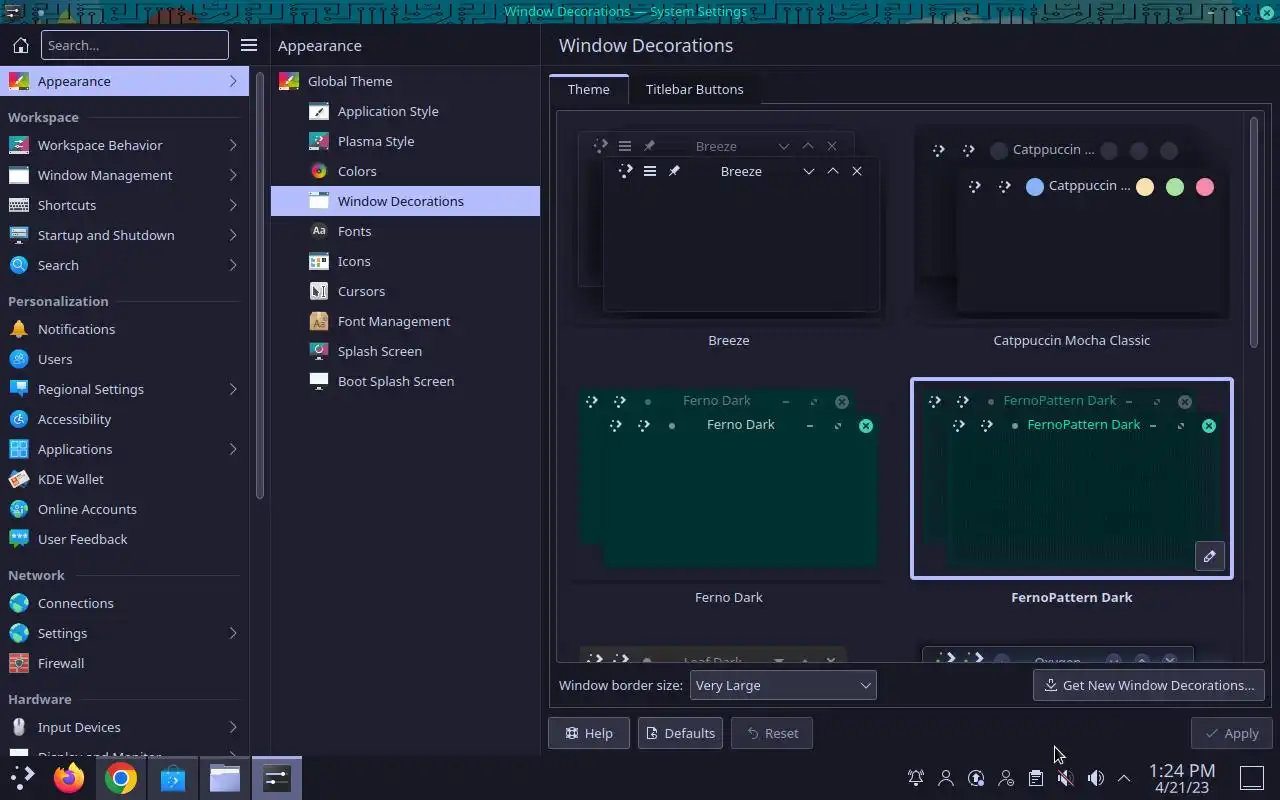Click the Search magnifier icon in sidebar
Viewport: 1280px width, 800px height.
[x=18, y=265]
